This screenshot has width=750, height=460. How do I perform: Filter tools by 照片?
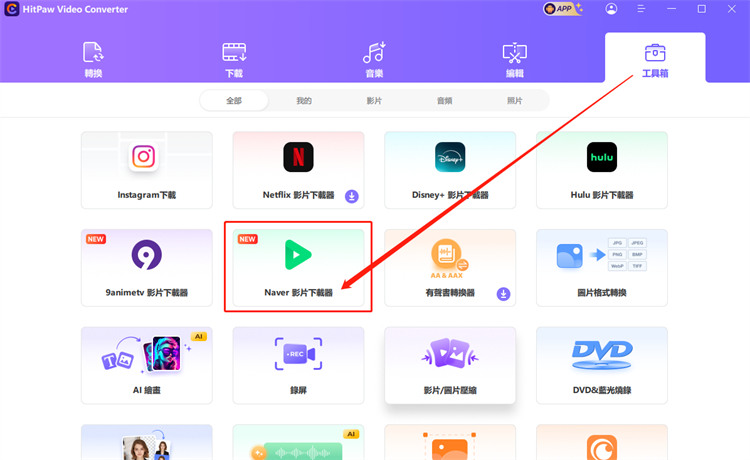coord(515,100)
